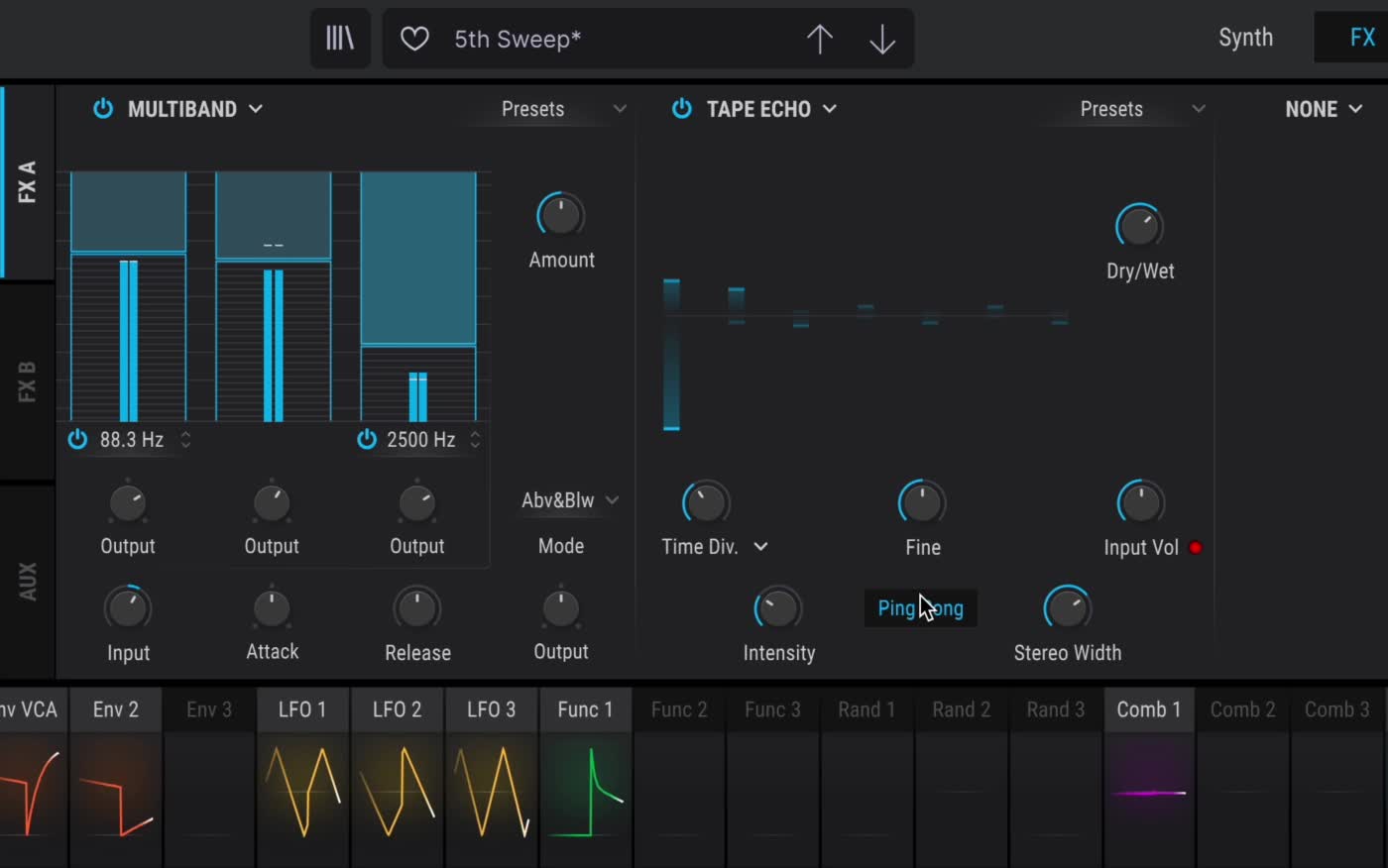1388x868 pixels.
Task: Click the Output knob under Mode
Action: click(x=561, y=608)
